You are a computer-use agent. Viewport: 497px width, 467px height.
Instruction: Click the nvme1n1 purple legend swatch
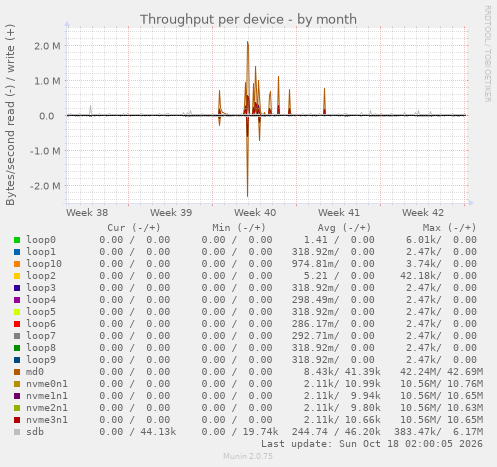(17, 396)
